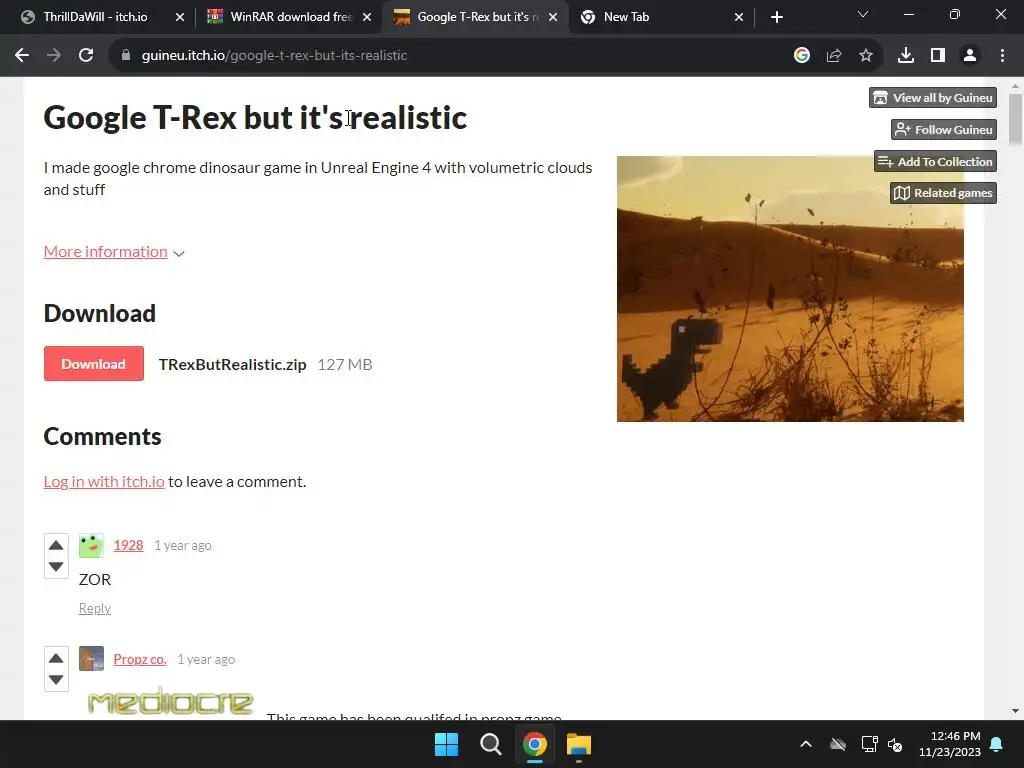Open the Chrome profile icon
Image resolution: width=1024 pixels, height=768 pixels.
[x=970, y=56]
